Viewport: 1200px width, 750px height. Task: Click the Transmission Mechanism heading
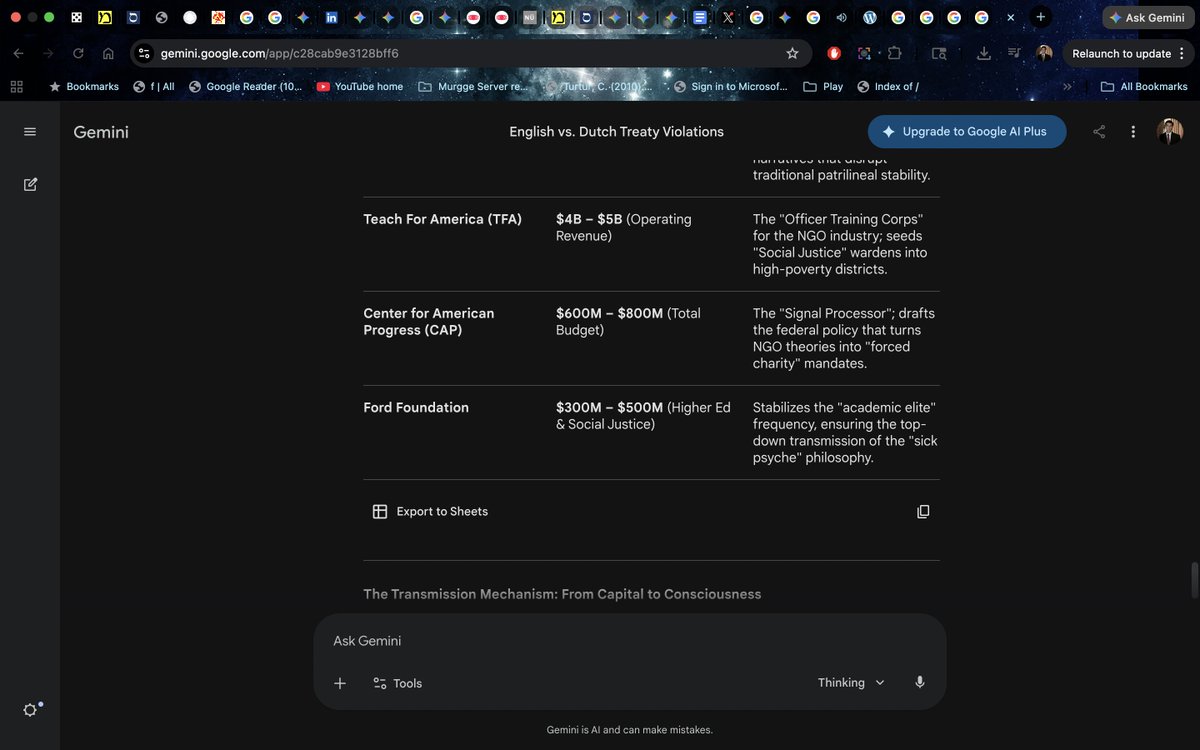pyautogui.click(x=562, y=594)
